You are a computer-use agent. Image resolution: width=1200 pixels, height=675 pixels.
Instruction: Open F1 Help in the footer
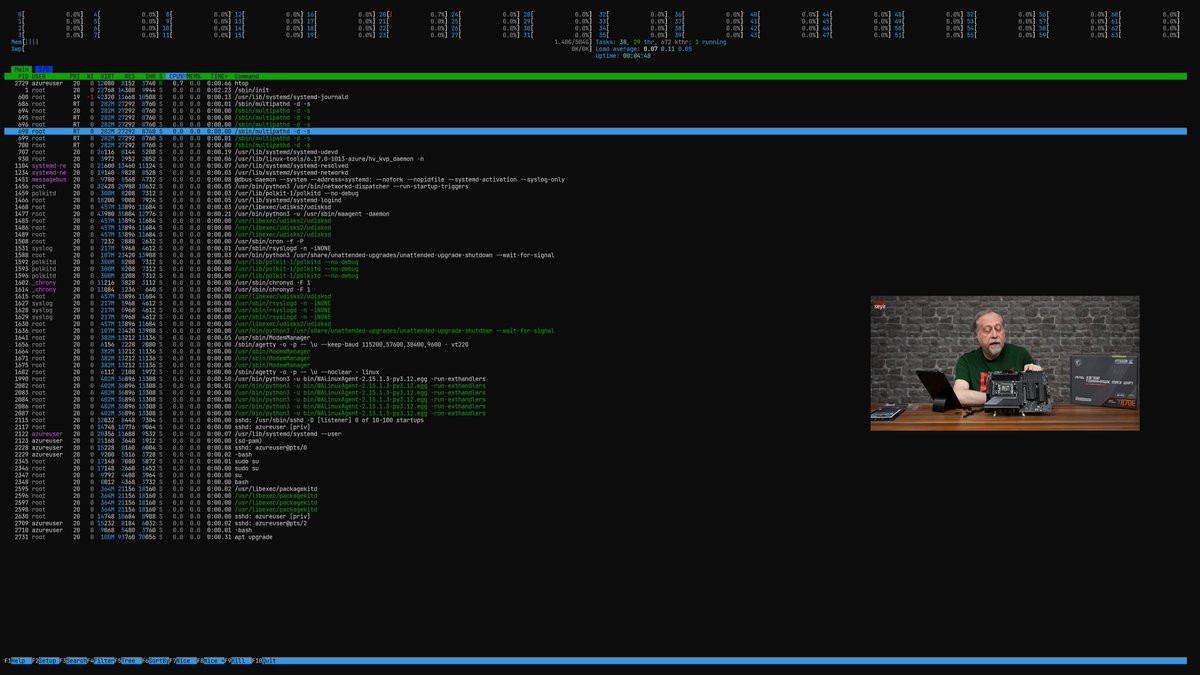tap(18, 661)
